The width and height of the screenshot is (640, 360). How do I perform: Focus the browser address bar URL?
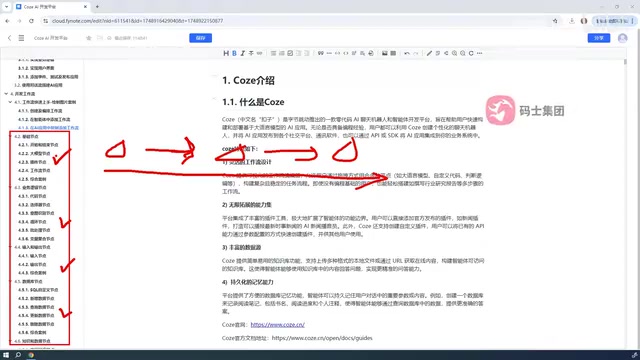[137, 21]
